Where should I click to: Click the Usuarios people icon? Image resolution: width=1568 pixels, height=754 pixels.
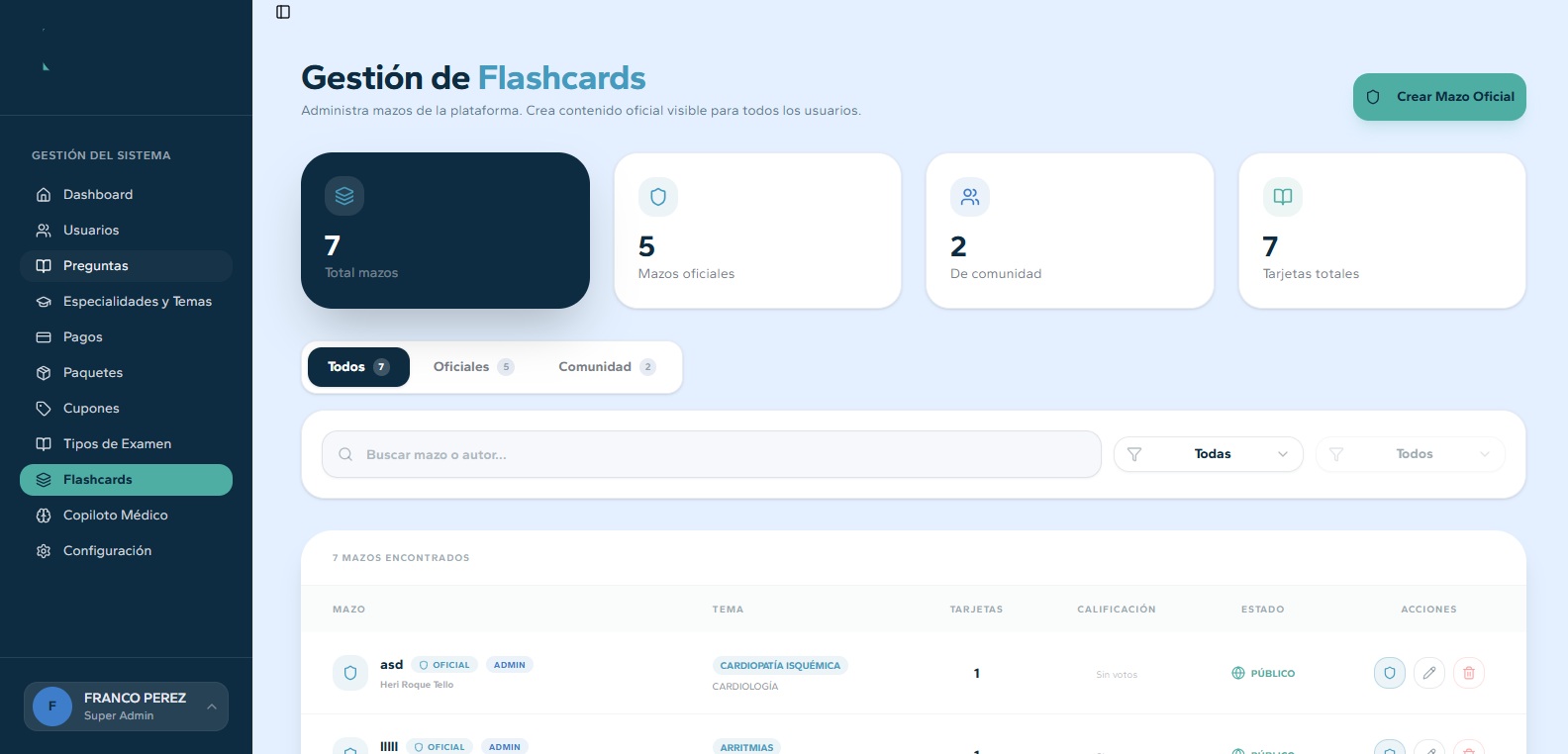[44, 231]
